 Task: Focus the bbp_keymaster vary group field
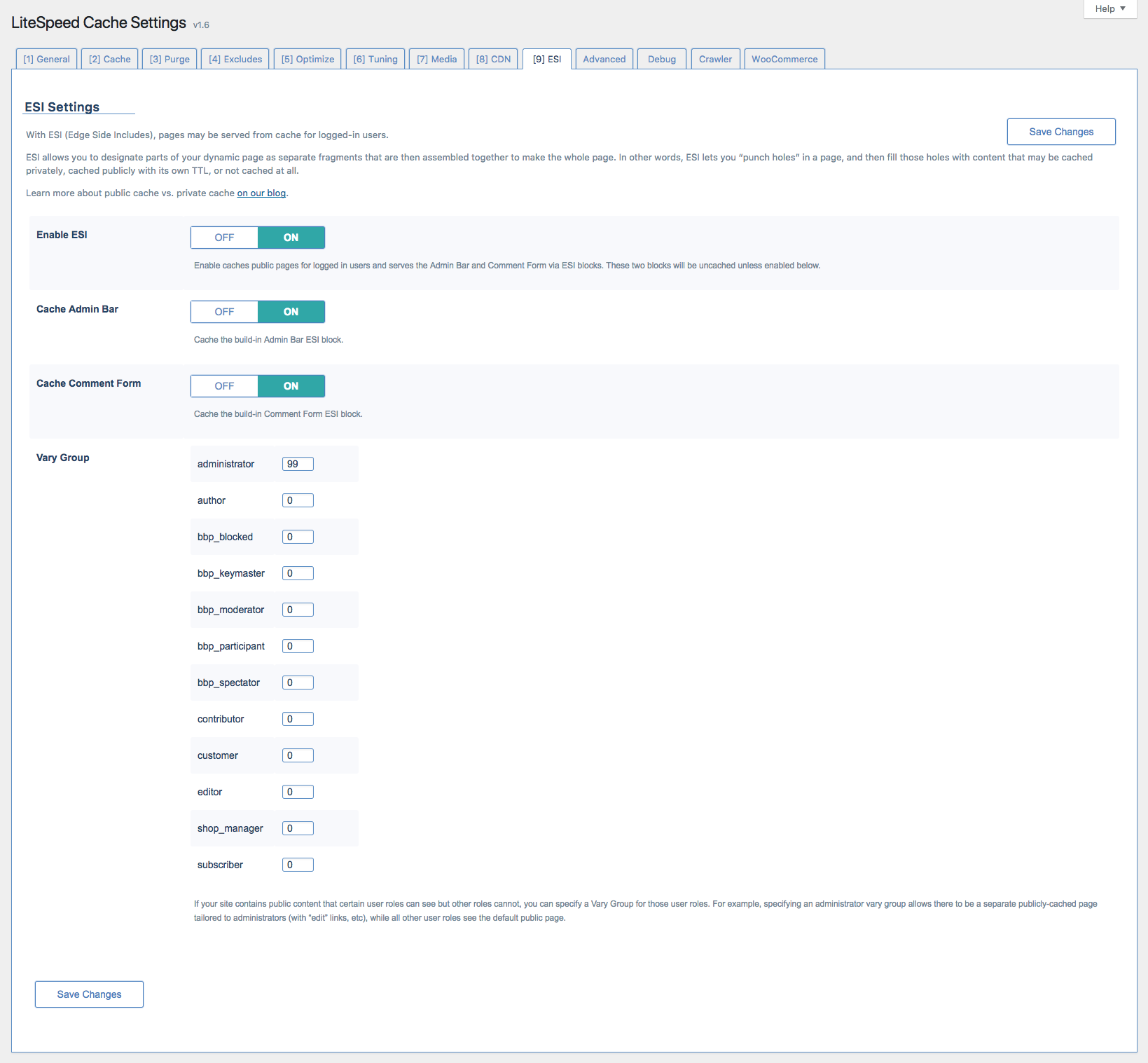click(298, 573)
